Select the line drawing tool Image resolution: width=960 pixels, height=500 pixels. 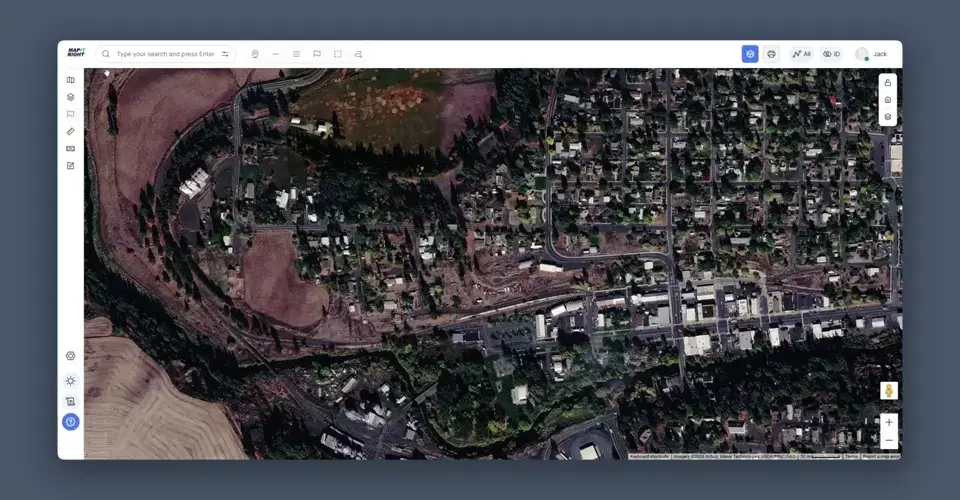276,54
